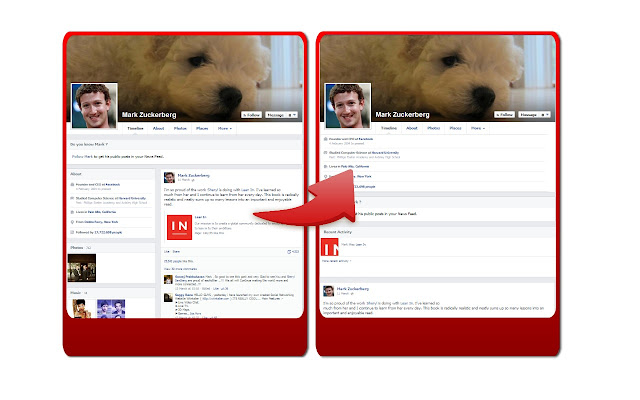Click Facebook employer link in left About box
This screenshot has height=400, width=640.
(x=113, y=184)
